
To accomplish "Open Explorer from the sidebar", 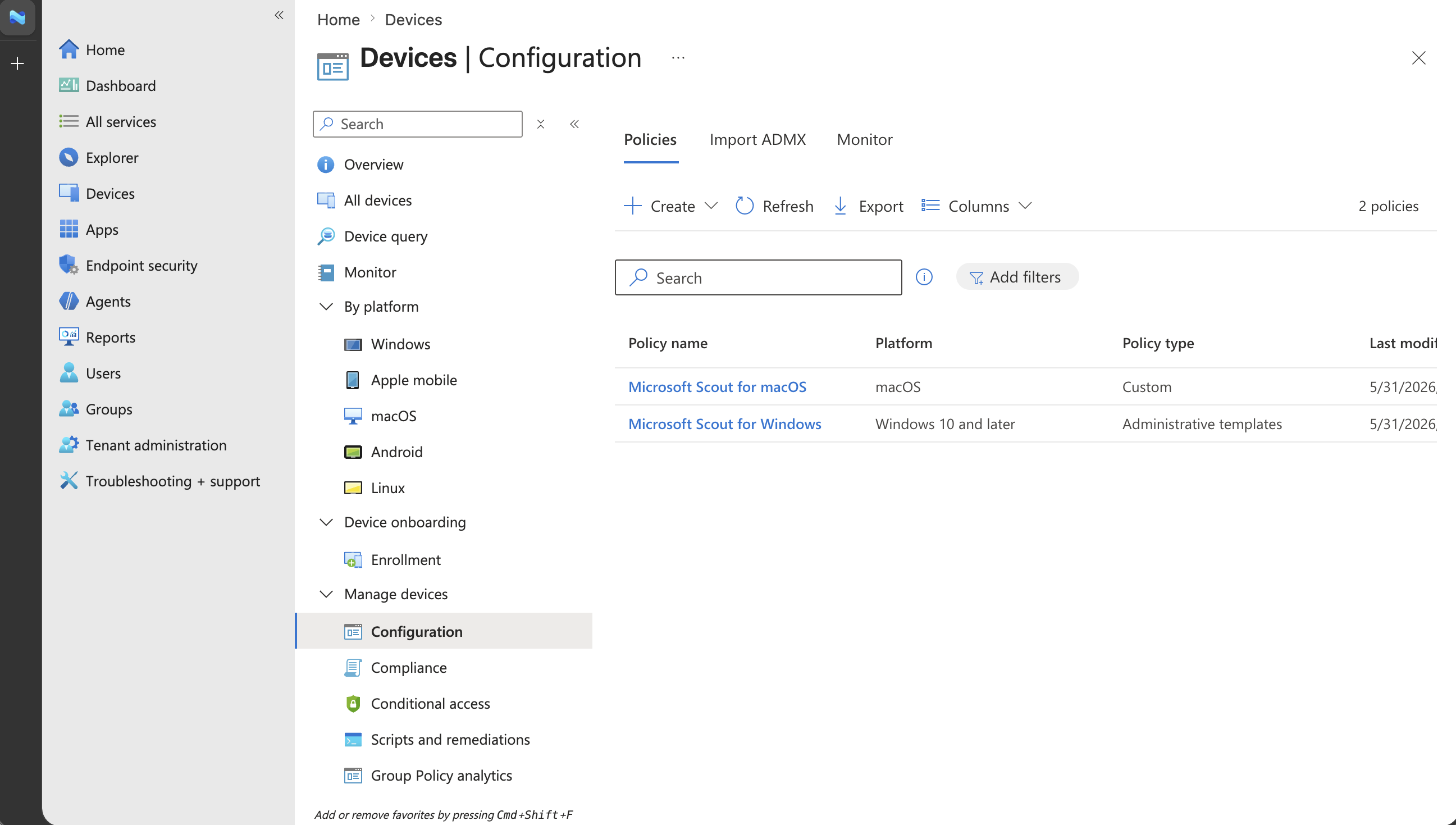I will (99, 157).
